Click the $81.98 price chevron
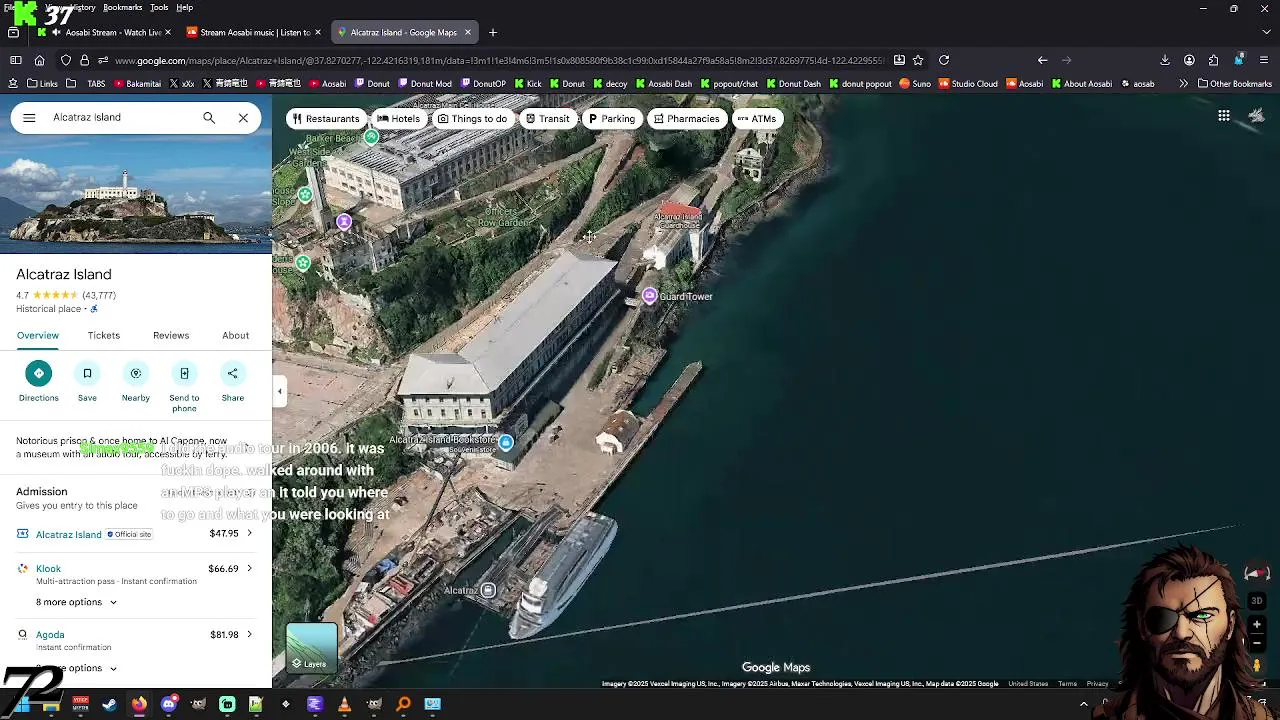 coord(249,635)
